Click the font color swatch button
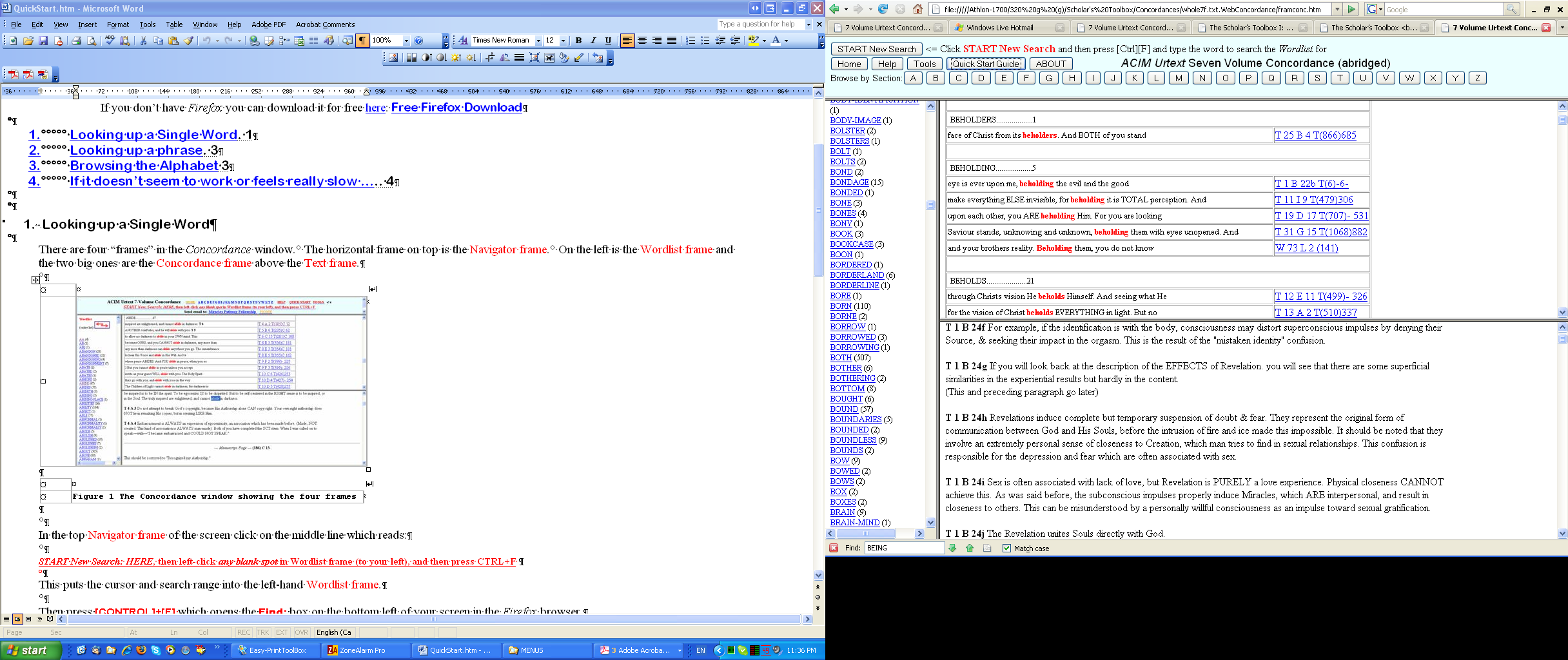This screenshot has width=1568, height=660. point(776,41)
